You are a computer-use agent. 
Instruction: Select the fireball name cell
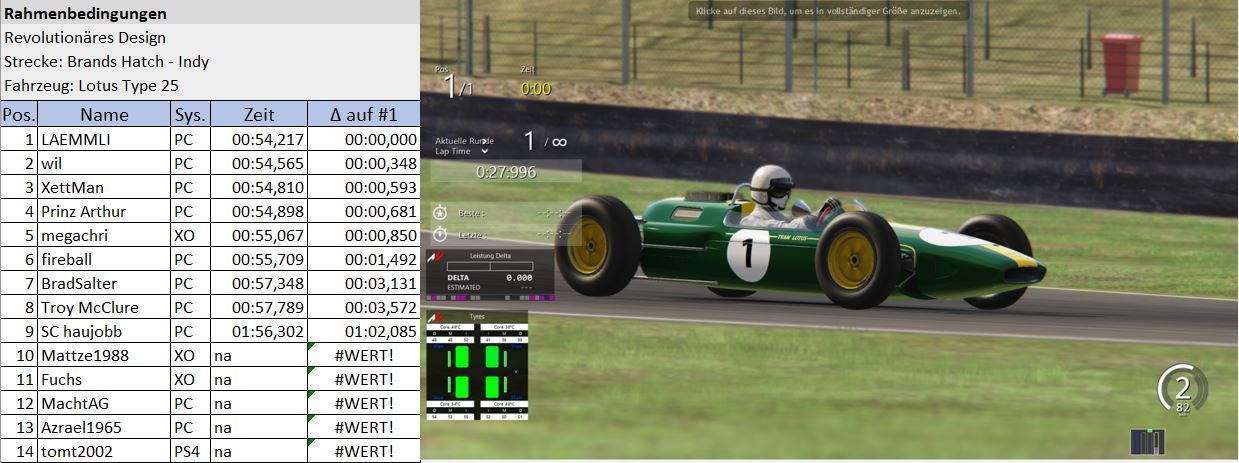point(104,259)
